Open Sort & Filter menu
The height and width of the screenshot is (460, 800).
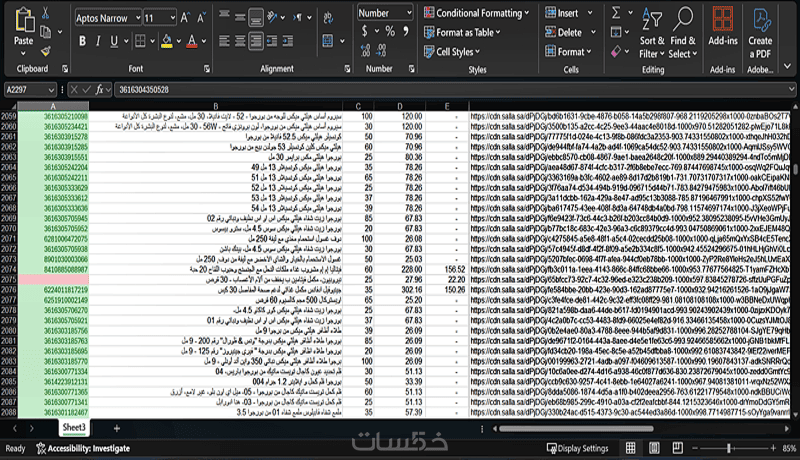652,33
